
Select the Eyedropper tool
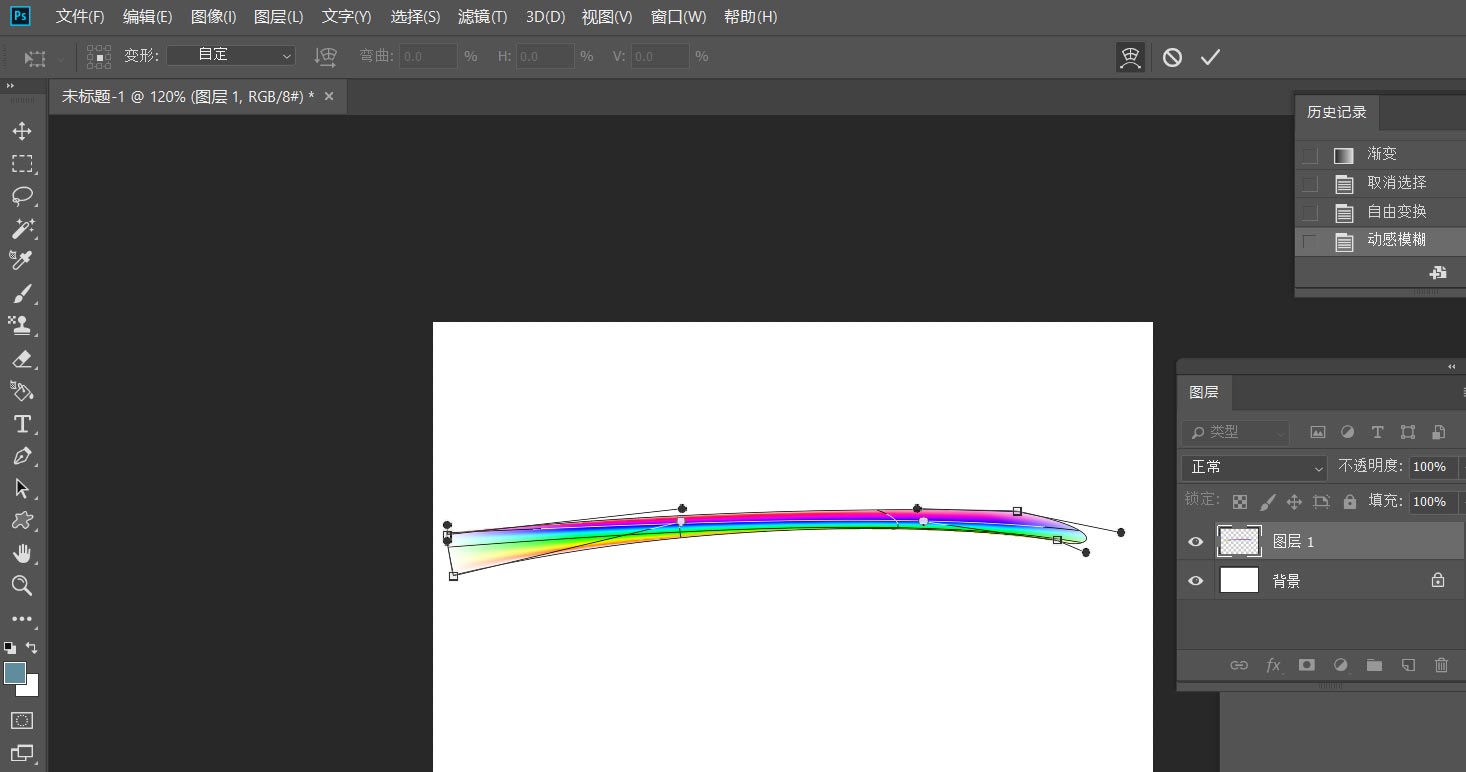point(22,260)
